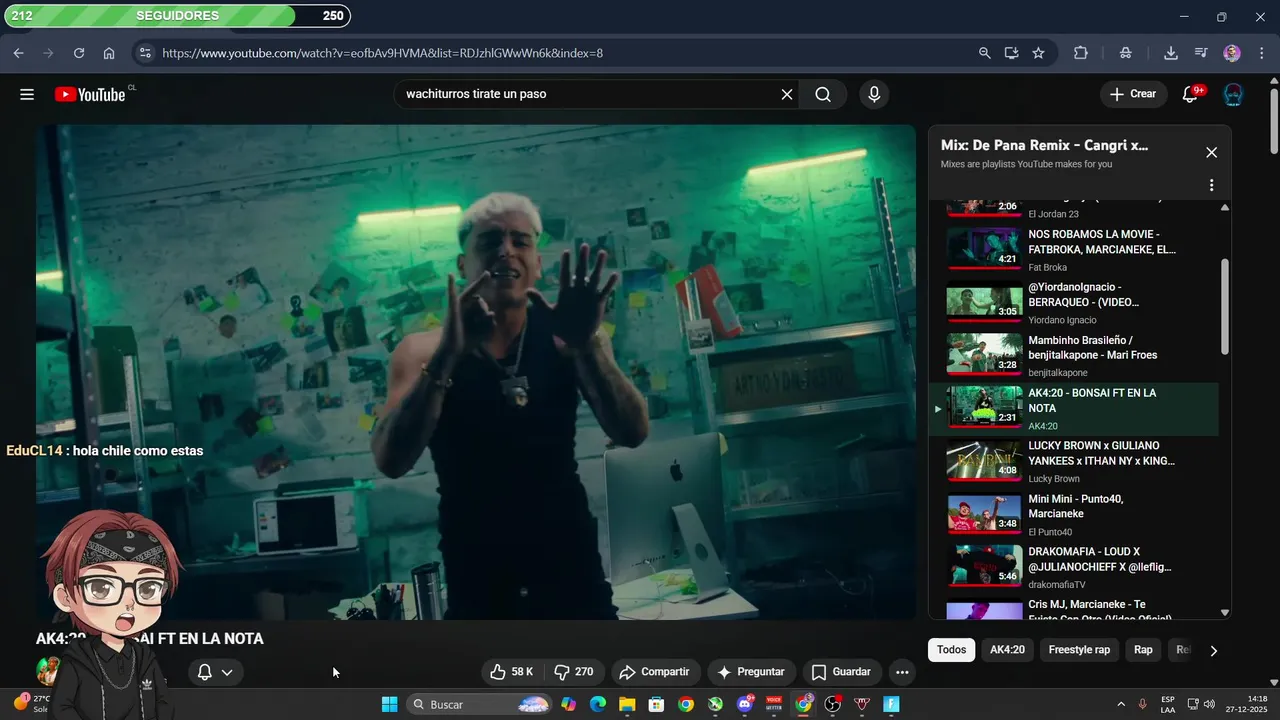Open more actions three-dot under video
Image resolution: width=1280 pixels, height=720 pixels.
click(x=902, y=672)
